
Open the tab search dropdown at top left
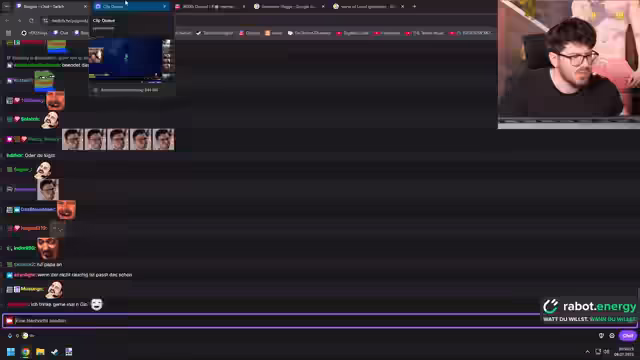[6, 7]
